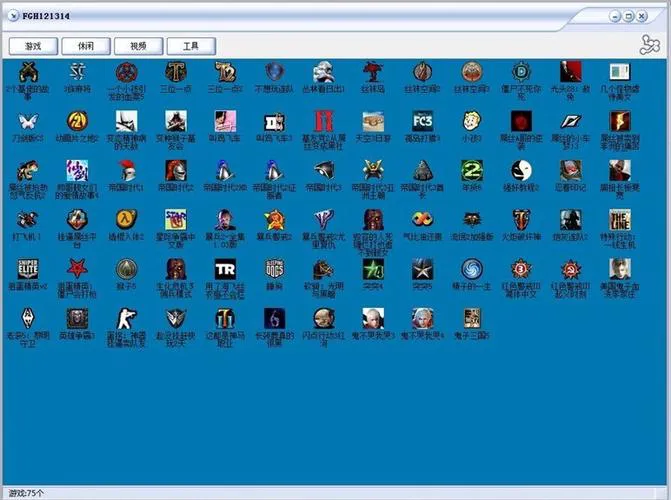Launch the Need for Speed logo icon
671x500 pixels.
point(570,122)
